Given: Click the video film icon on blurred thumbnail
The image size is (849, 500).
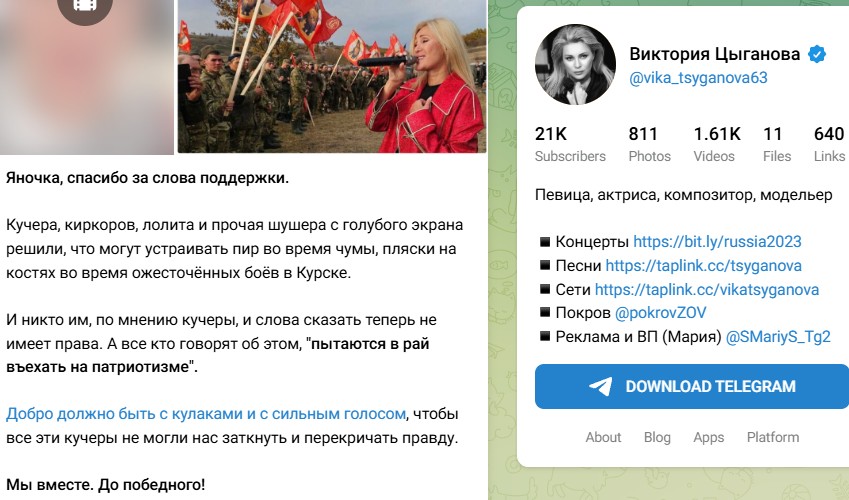Looking at the screenshot, I should pyautogui.click(x=84, y=7).
